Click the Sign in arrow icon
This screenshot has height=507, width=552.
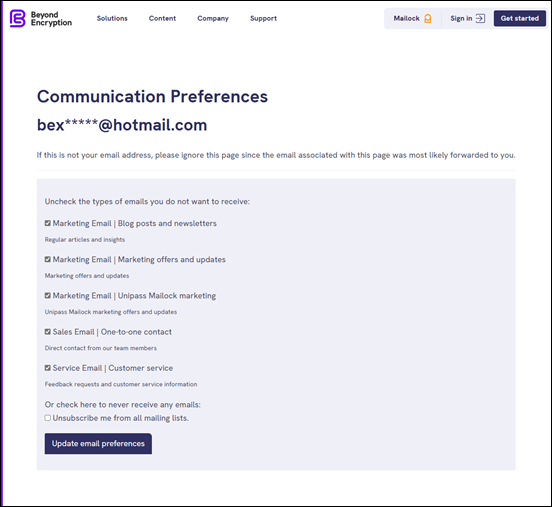pos(480,18)
